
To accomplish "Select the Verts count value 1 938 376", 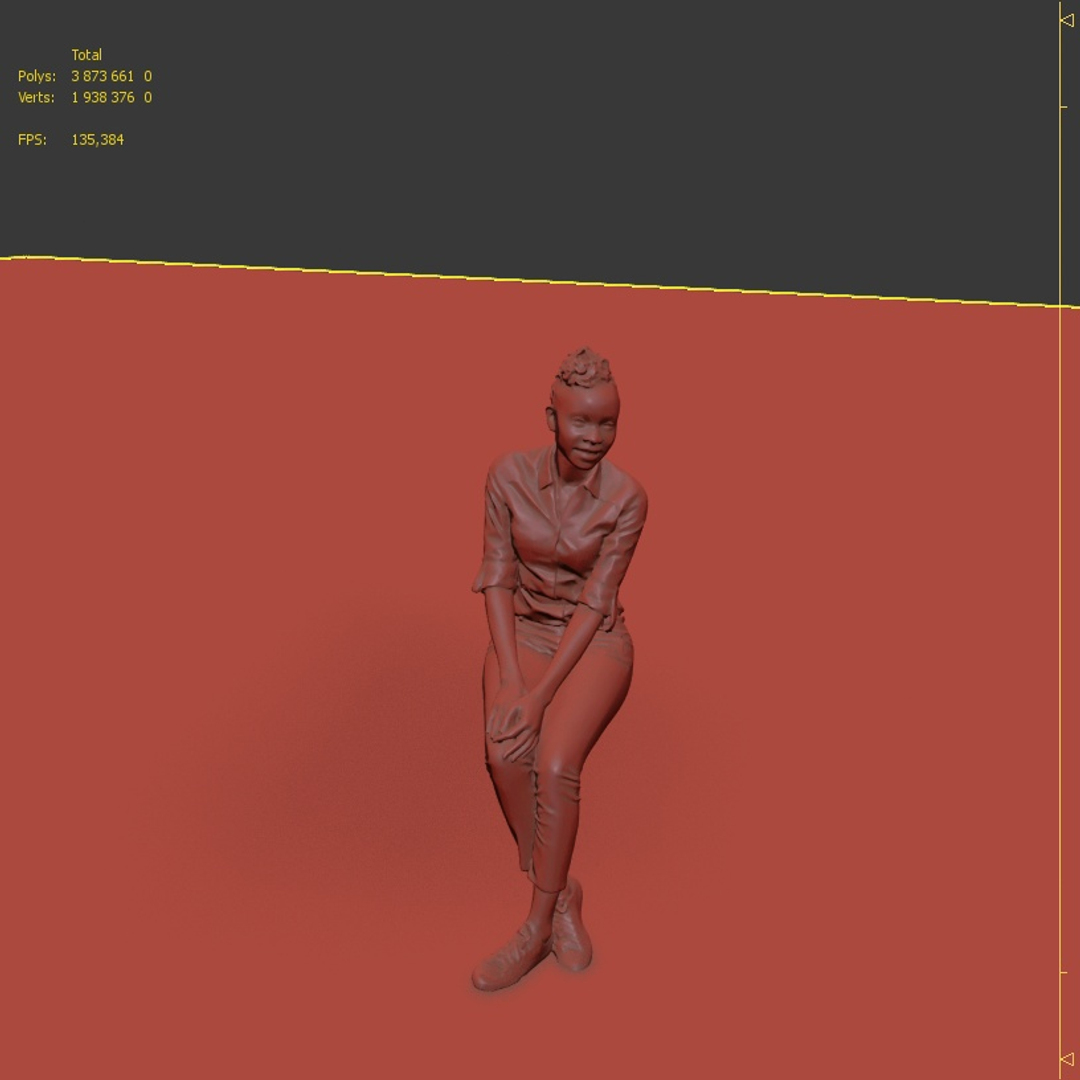I will 103,97.
